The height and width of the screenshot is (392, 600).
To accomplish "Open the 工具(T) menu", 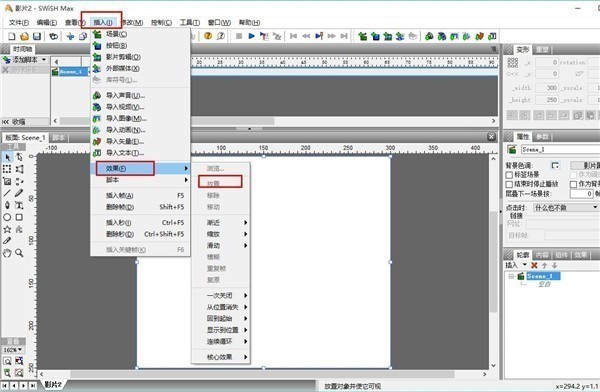I will click(x=190, y=23).
